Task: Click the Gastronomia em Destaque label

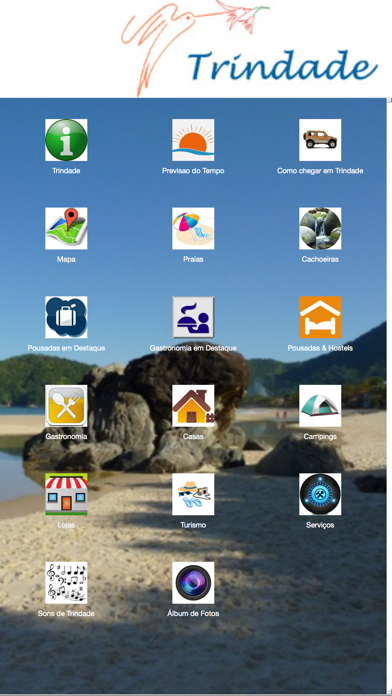Action: (x=193, y=348)
